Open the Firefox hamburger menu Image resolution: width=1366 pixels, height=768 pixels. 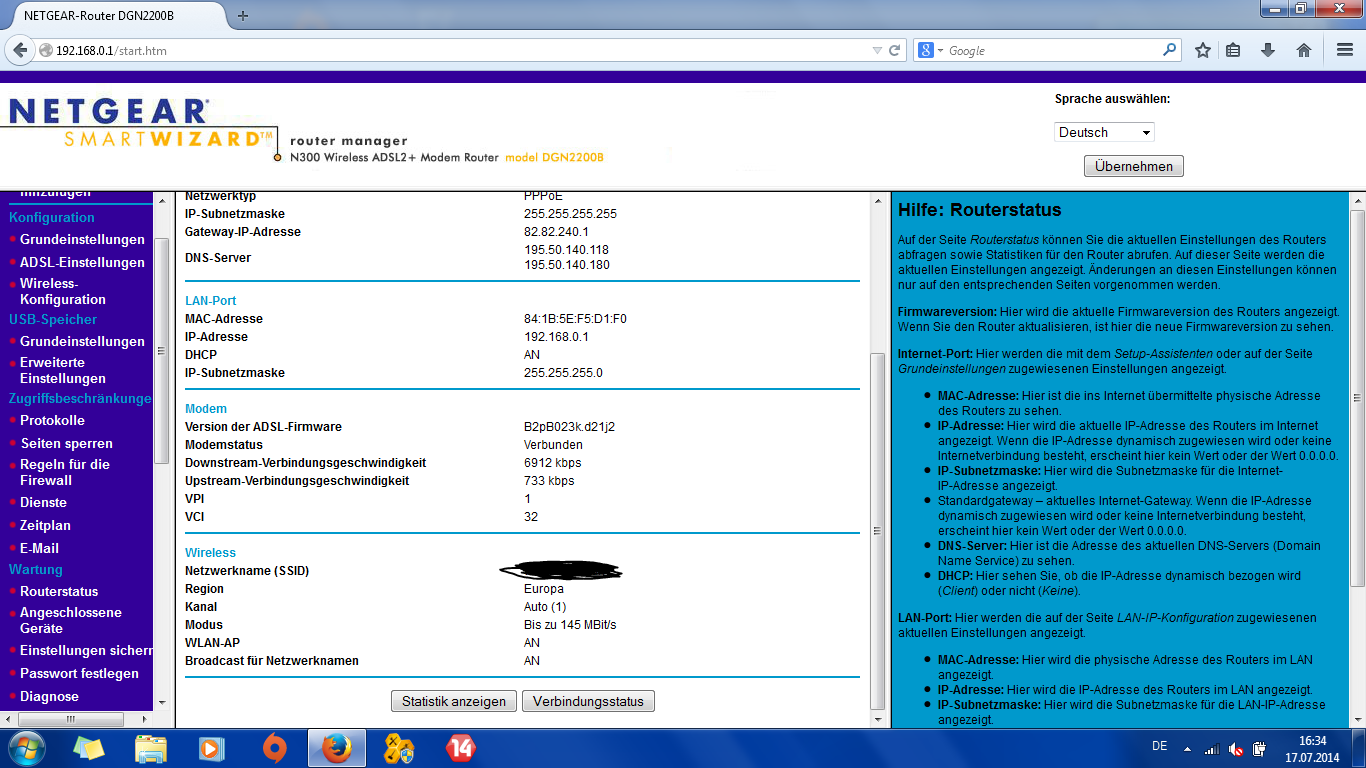(x=1345, y=50)
